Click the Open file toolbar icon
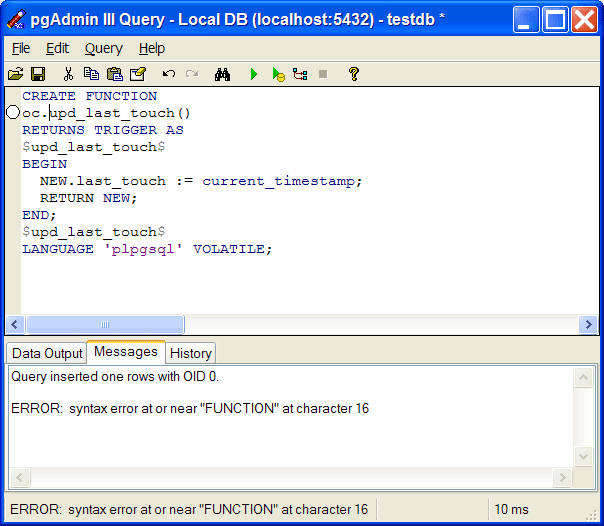Viewport: 604px width, 526px height. (15, 74)
